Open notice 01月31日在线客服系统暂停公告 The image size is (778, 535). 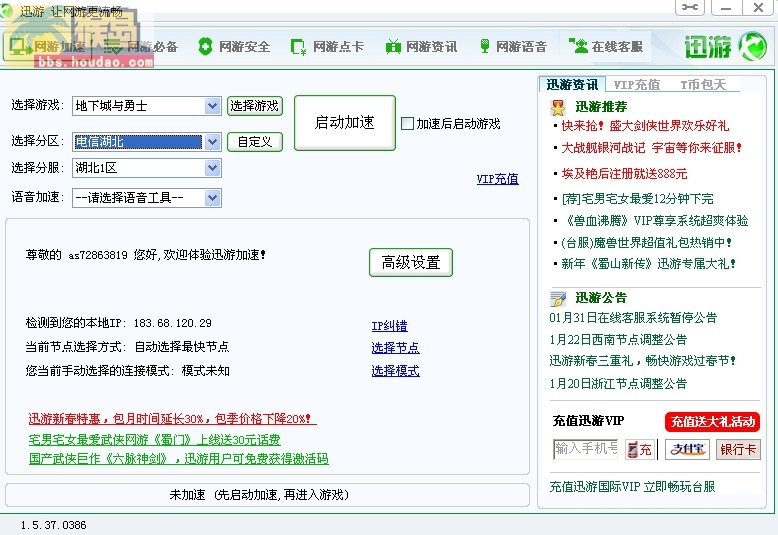[x=633, y=318]
